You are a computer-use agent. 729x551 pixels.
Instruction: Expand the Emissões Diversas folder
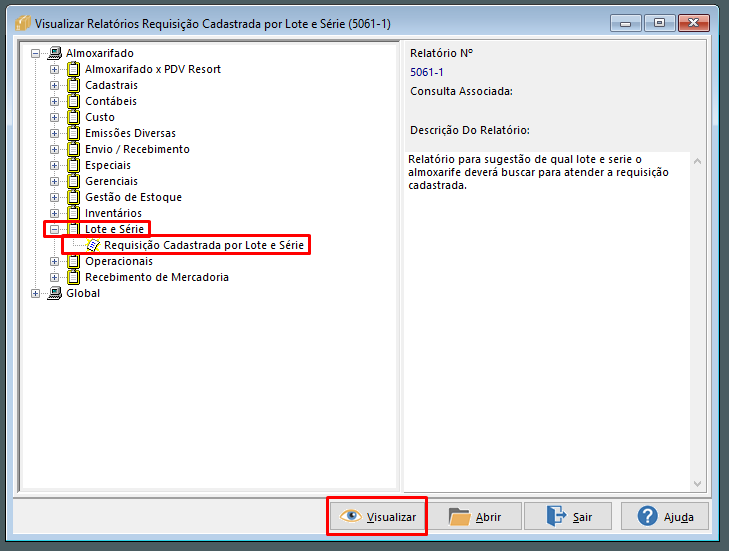(x=54, y=133)
